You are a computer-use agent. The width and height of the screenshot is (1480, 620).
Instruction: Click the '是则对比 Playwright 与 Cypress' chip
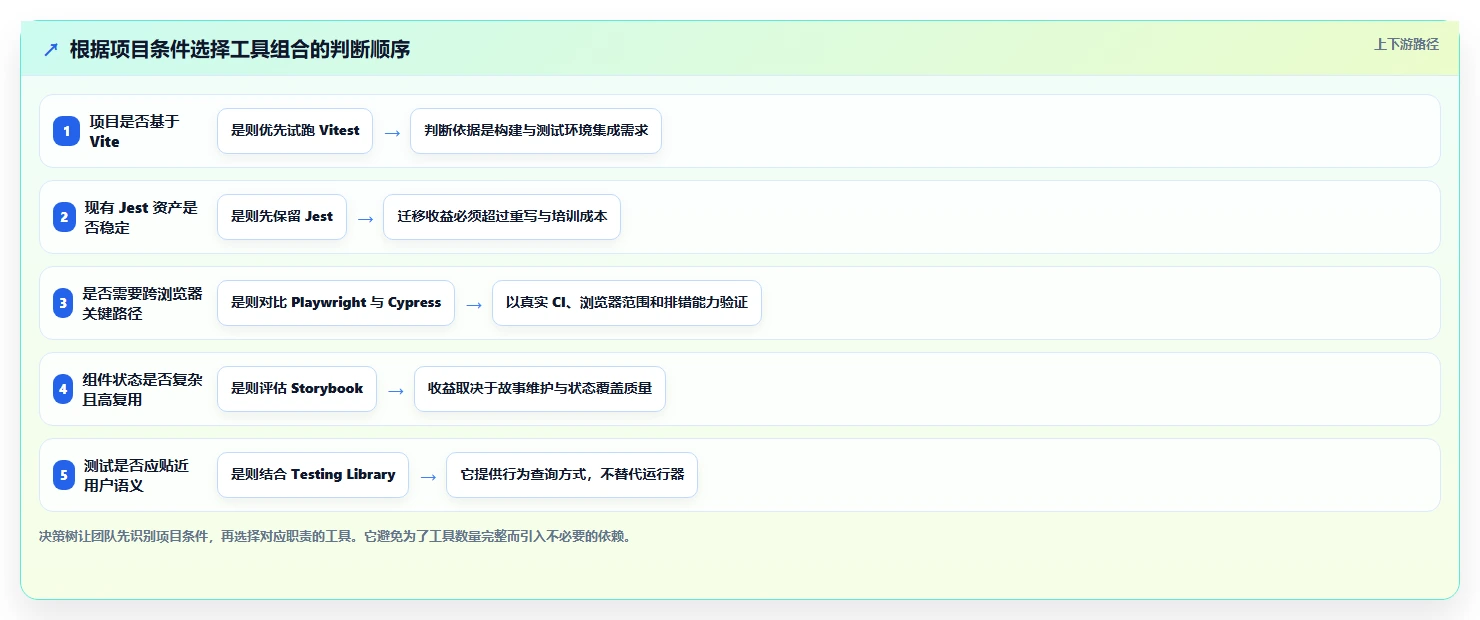(x=336, y=303)
